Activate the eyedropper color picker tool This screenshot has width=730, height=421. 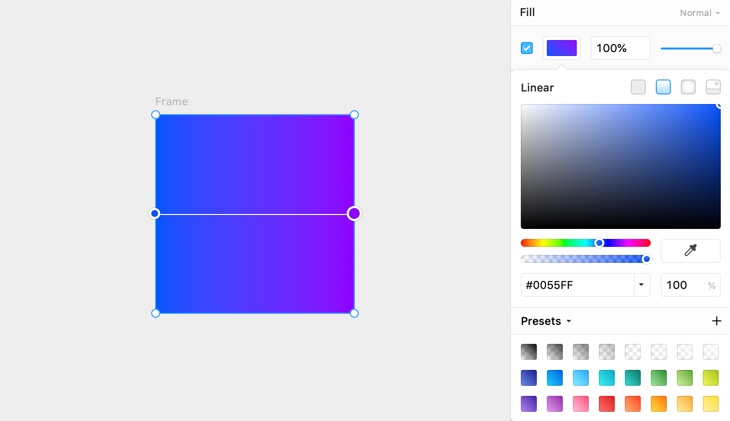(690, 251)
